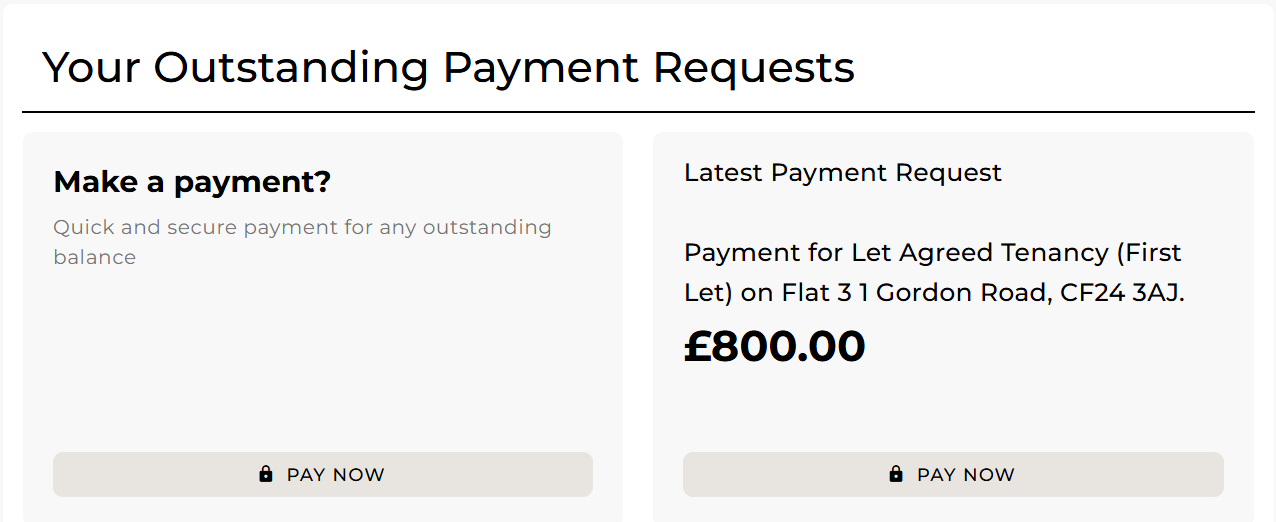
Task: Click the lock icon in the left Pay Now button
Action: click(265, 474)
